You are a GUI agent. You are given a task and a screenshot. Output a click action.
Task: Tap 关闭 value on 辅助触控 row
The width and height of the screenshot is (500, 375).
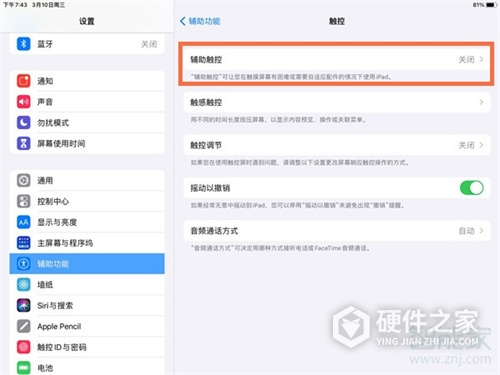[x=466, y=60]
